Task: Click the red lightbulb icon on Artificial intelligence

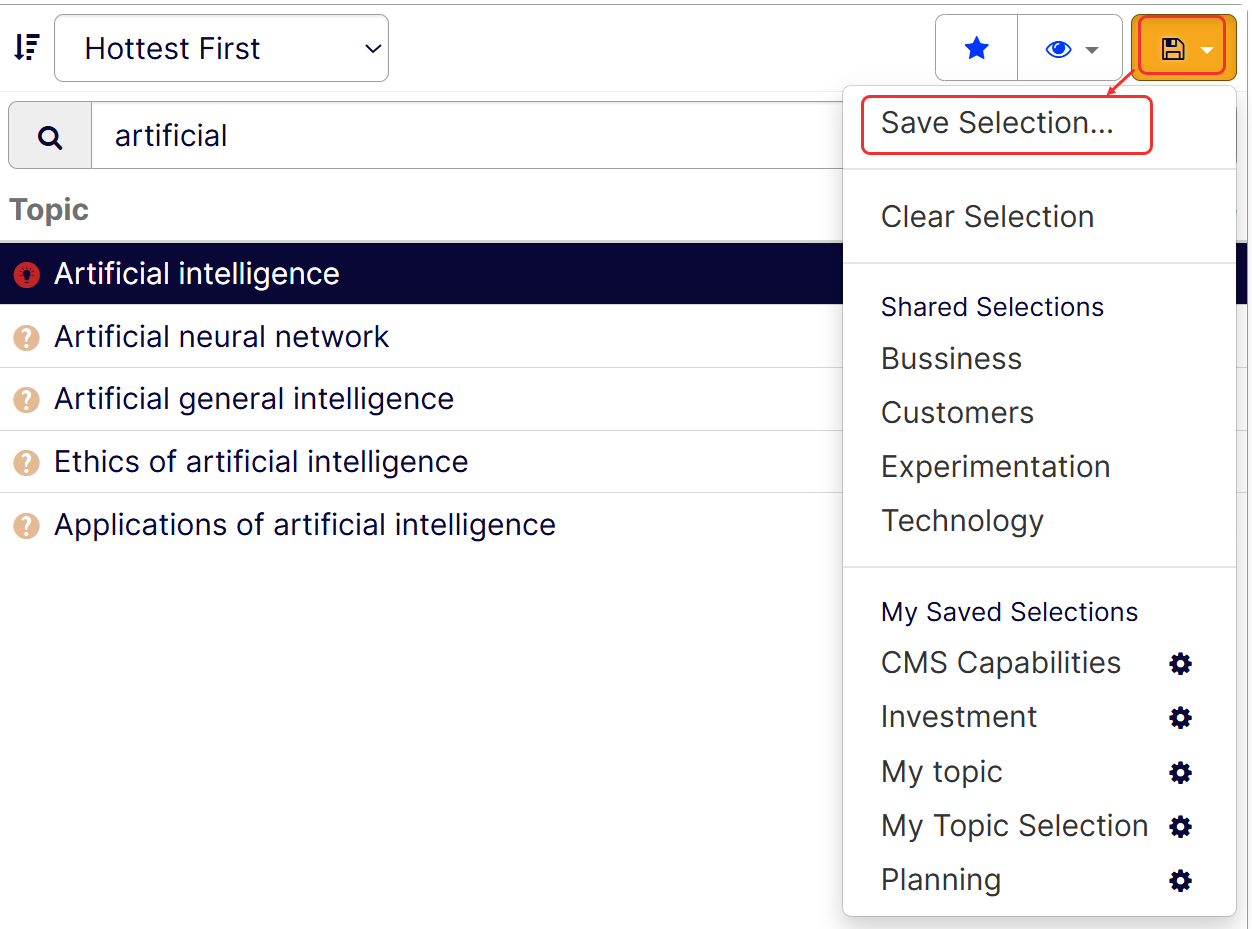Action: point(26,274)
